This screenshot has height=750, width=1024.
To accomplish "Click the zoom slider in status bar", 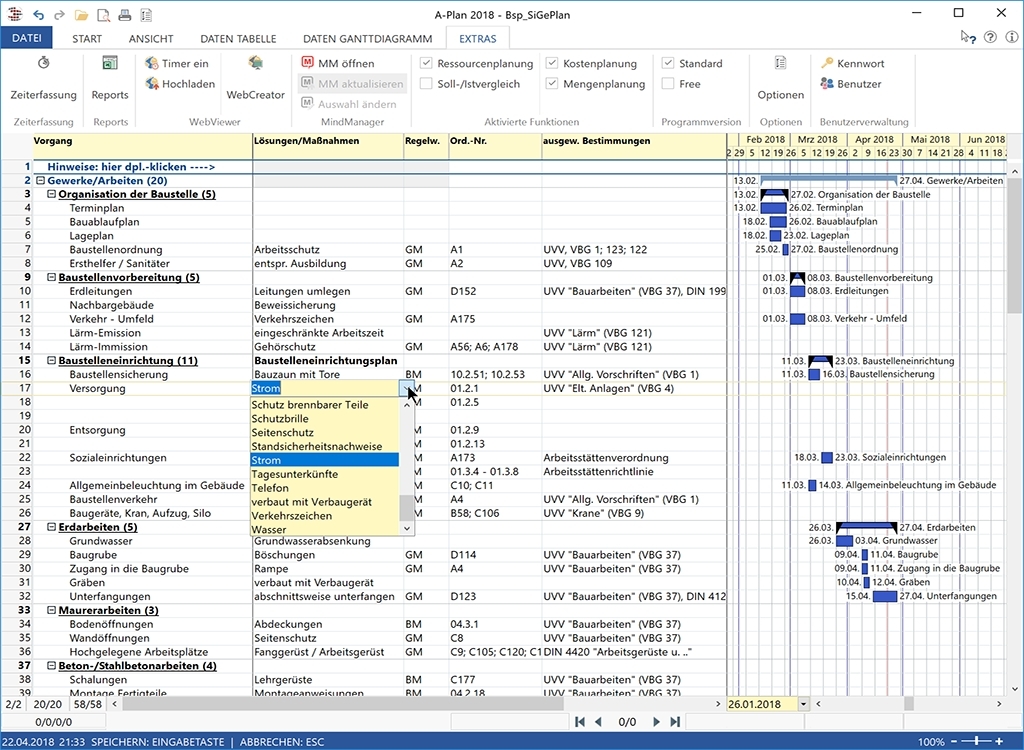I will 975,741.
